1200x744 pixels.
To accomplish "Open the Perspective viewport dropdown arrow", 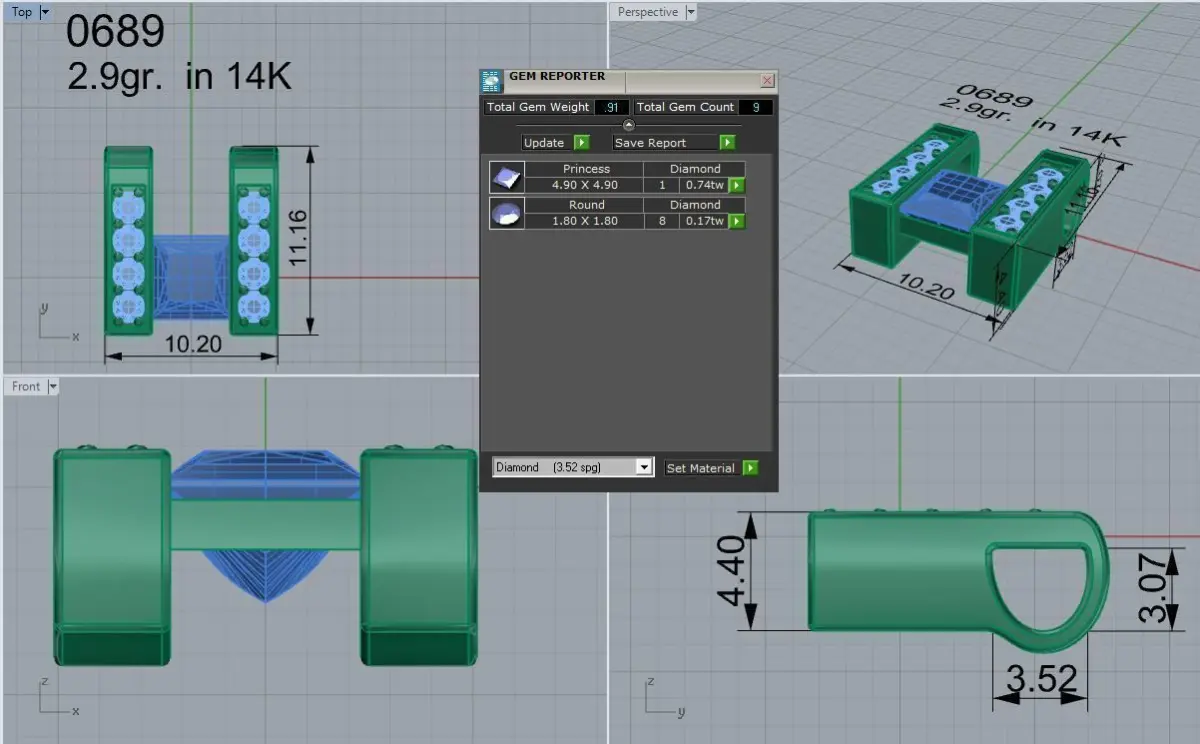I will coord(691,12).
